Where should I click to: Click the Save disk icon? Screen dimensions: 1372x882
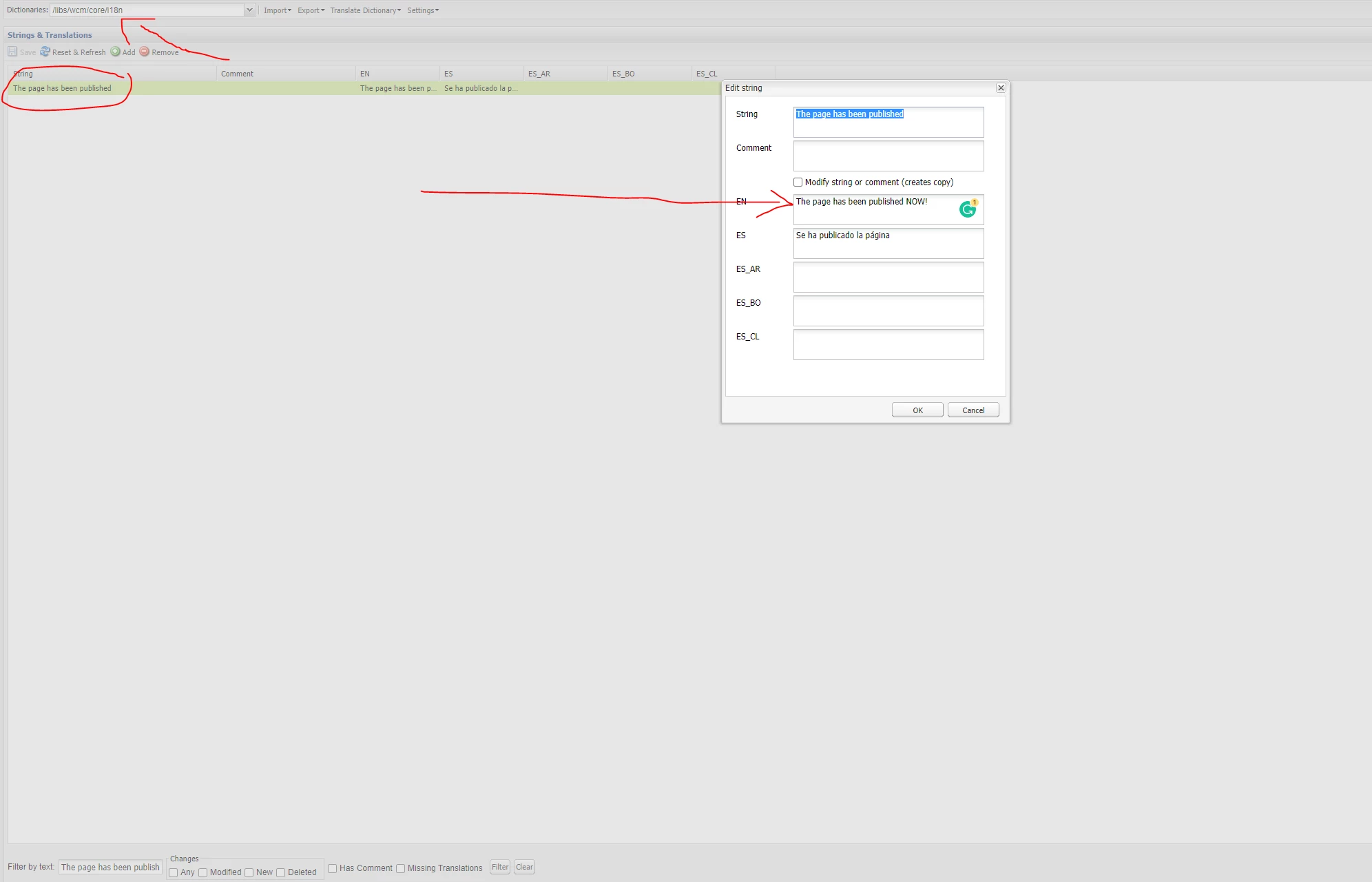tap(12, 52)
